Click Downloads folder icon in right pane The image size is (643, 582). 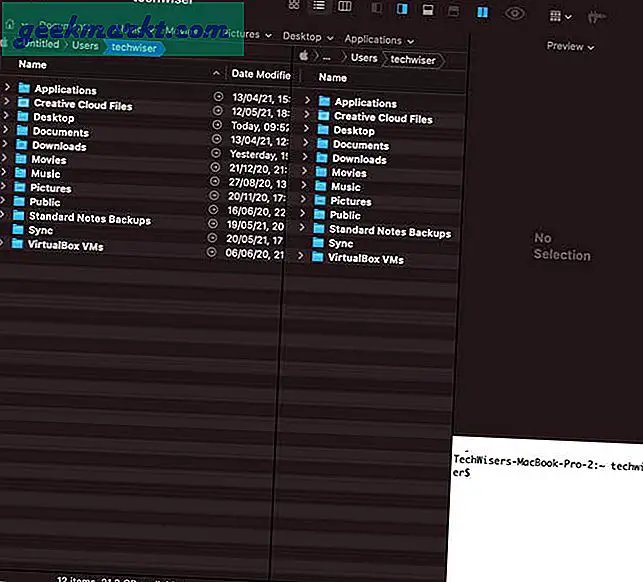click(x=322, y=157)
